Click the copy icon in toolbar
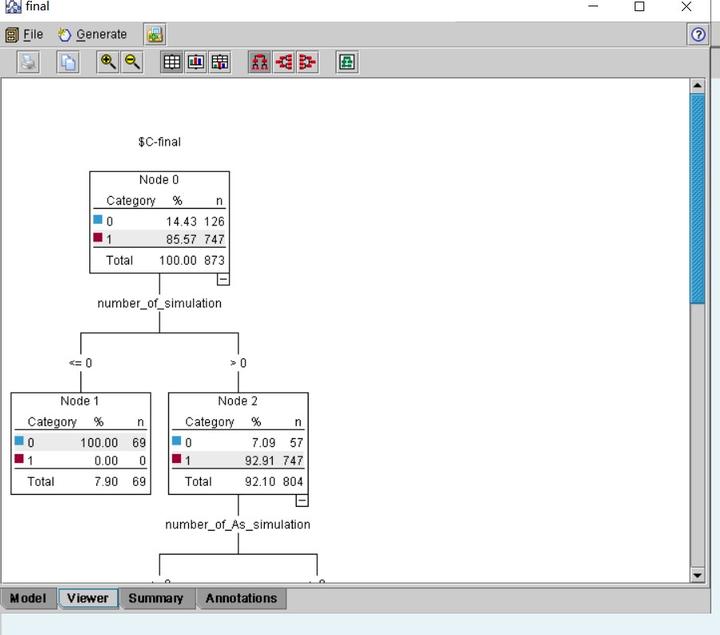 click(x=68, y=62)
